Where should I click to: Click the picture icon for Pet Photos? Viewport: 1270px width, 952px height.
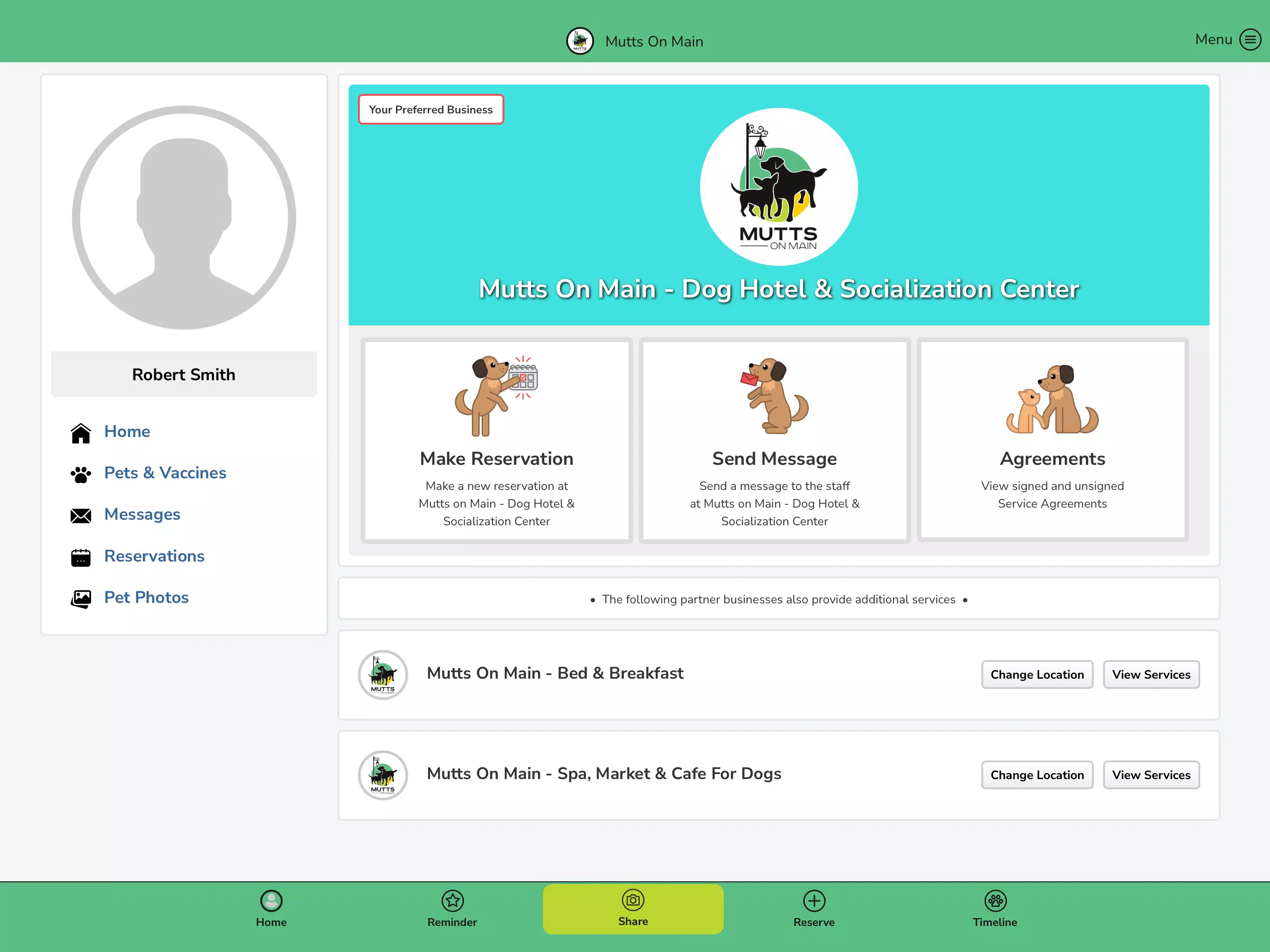(81, 599)
